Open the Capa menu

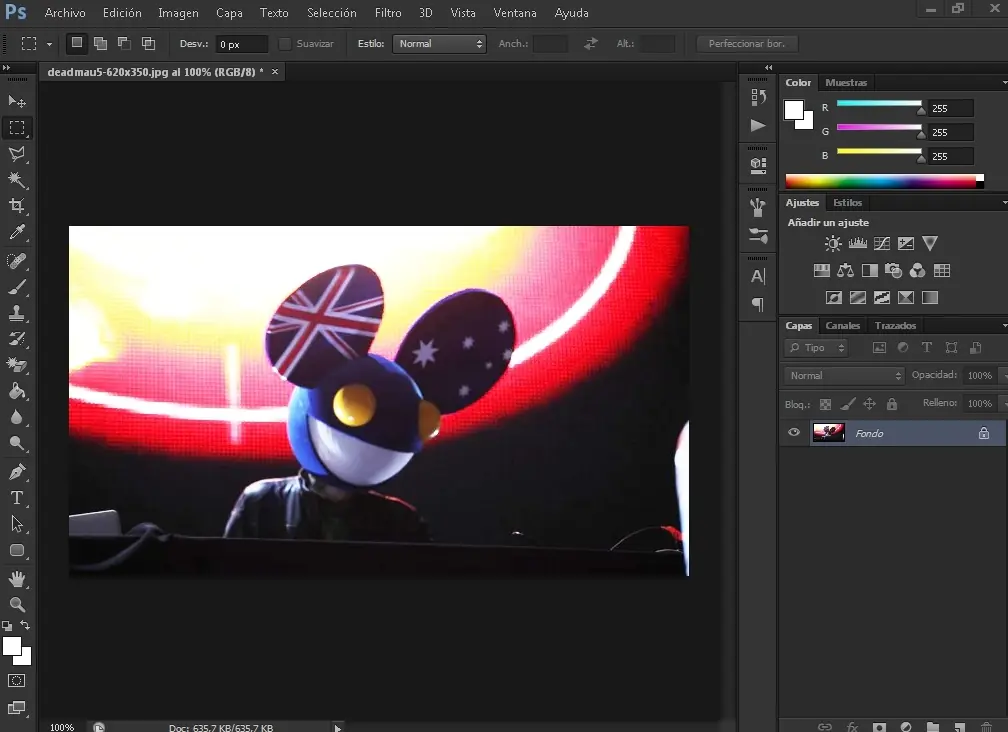[x=230, y=13]
